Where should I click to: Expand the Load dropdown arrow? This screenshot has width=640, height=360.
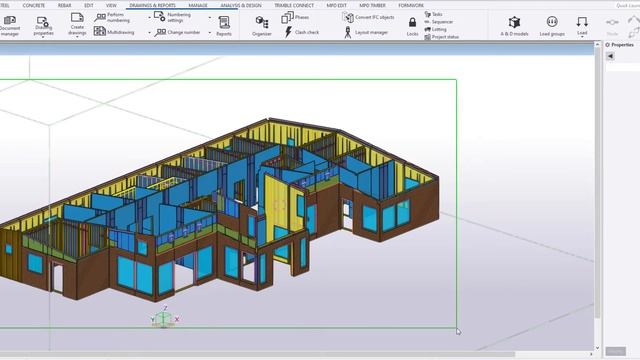[582, 38]
